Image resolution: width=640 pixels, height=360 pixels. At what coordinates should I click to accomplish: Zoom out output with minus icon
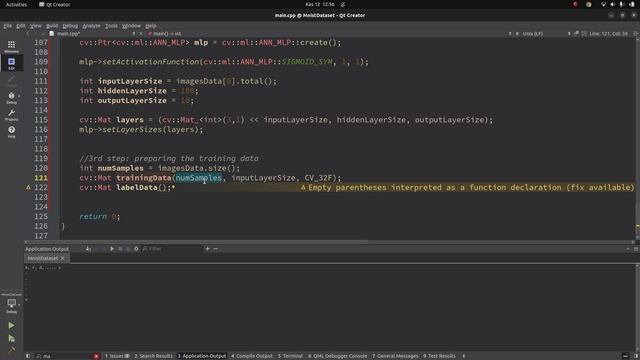point(216,249)
